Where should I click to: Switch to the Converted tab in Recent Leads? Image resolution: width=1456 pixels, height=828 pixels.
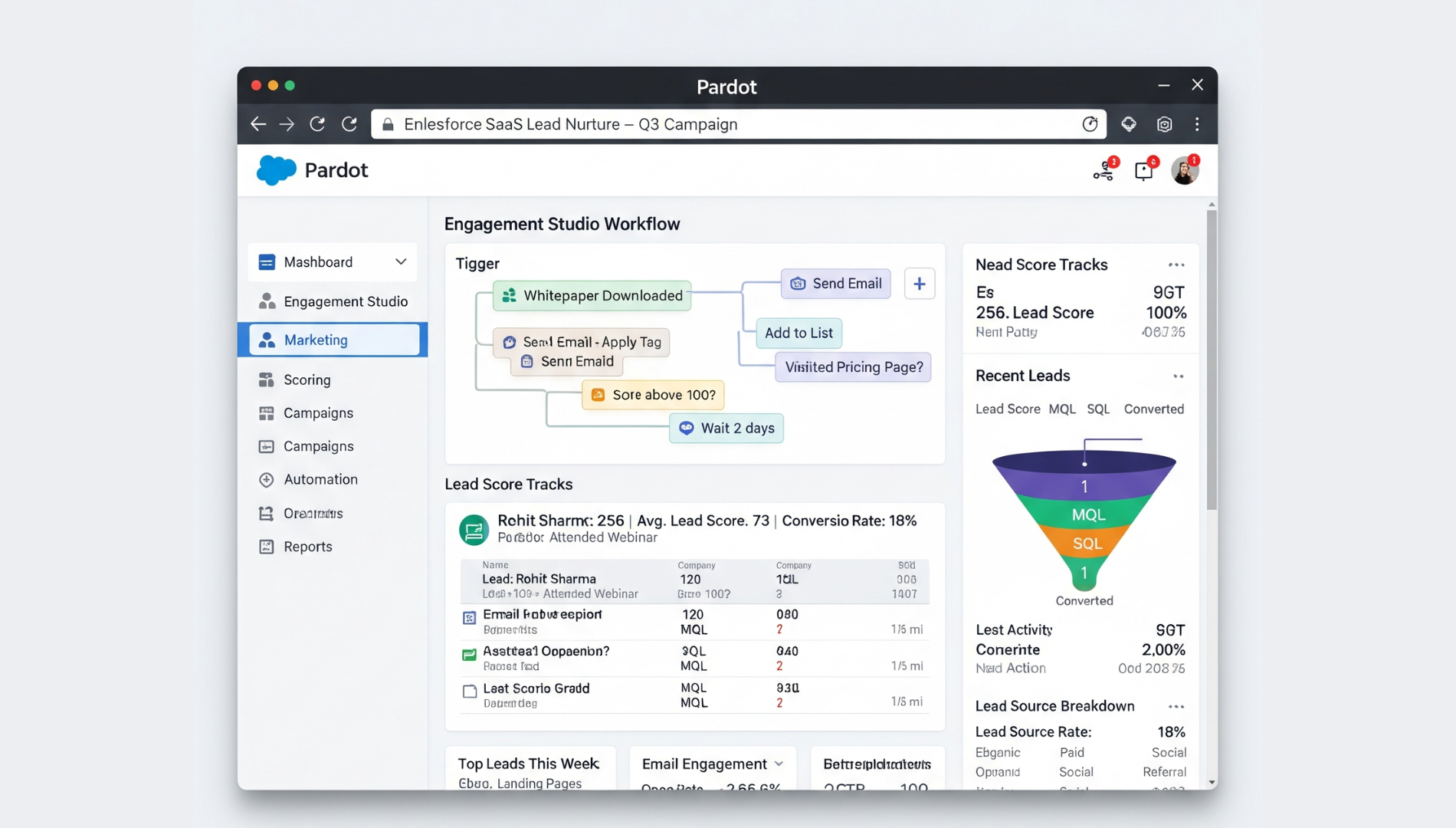pyautogui.click(x=1153, y=409)
